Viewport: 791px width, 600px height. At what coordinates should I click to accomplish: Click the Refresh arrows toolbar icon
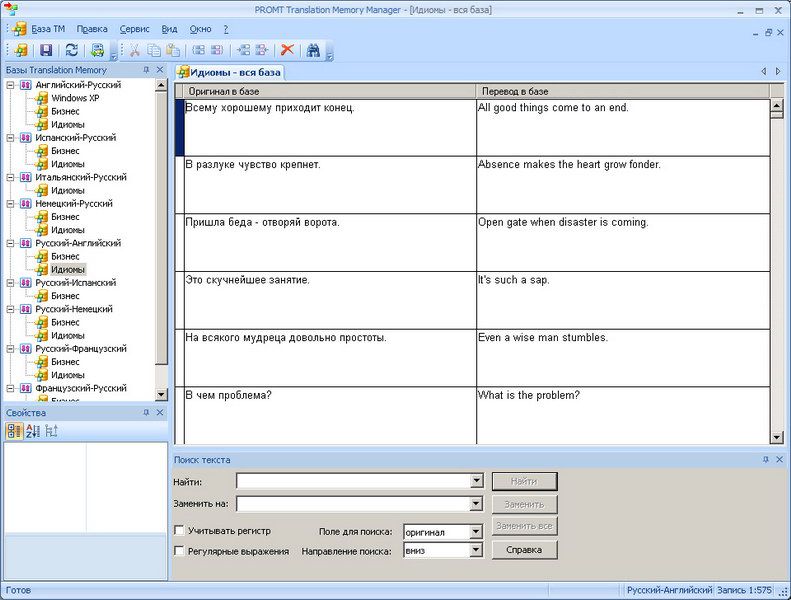tap(71, 49)
